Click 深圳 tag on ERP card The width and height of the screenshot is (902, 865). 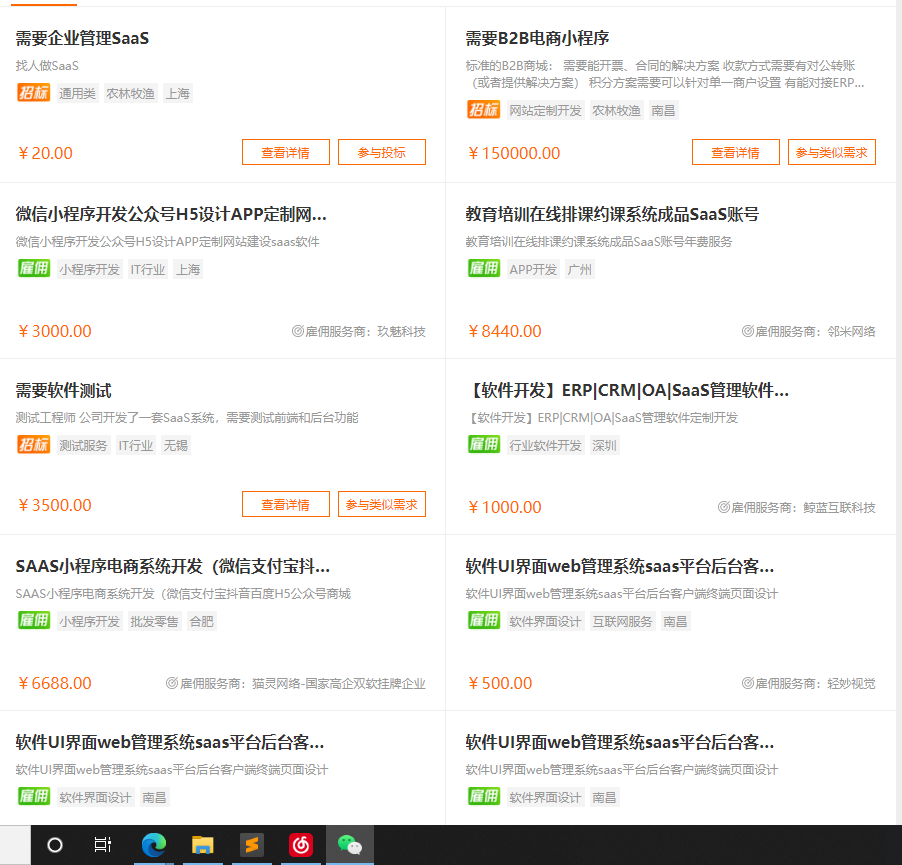604,445
